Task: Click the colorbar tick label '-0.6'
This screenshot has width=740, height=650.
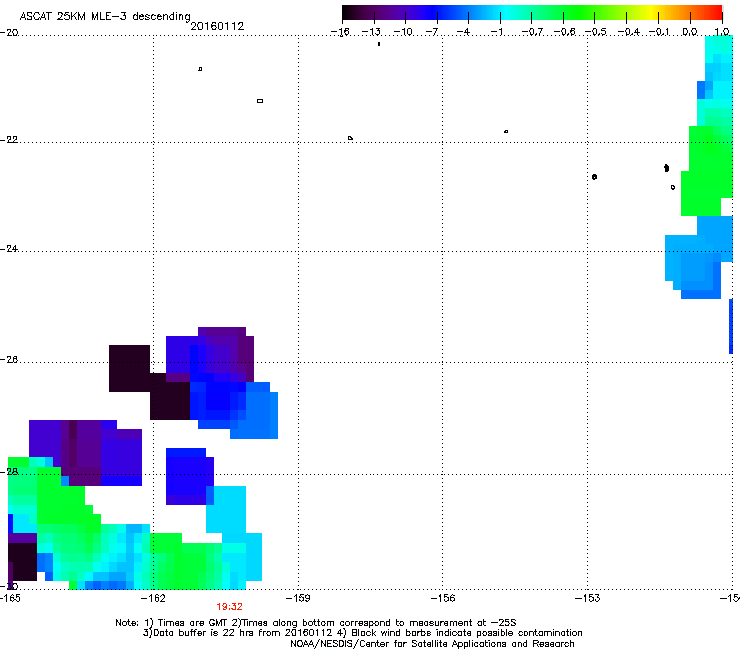Action: [x=564, y=32]
